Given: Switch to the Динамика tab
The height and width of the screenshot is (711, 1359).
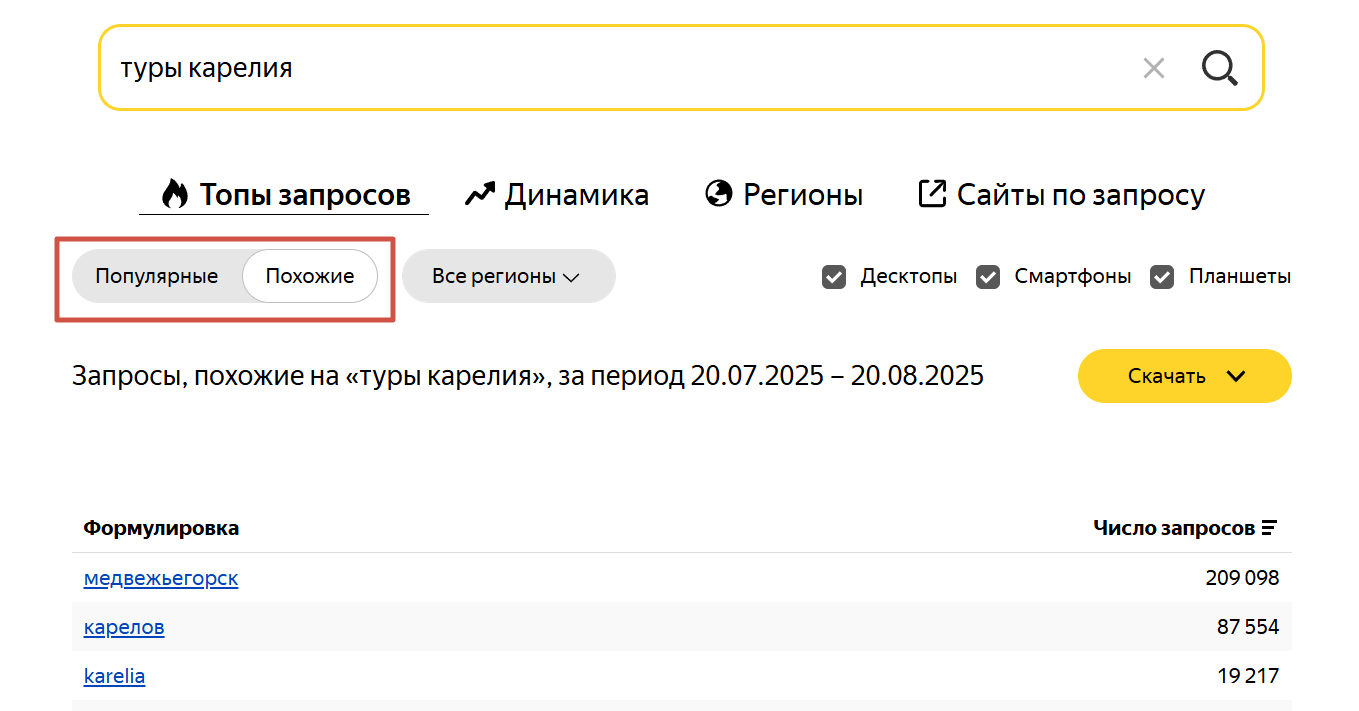Looking at the screenshot, I should (x=577, y=194).
